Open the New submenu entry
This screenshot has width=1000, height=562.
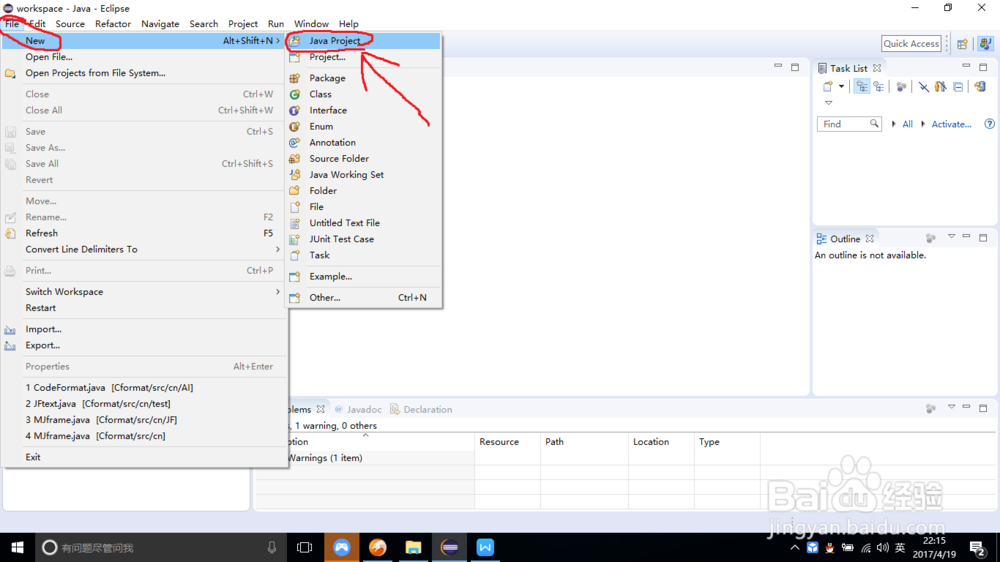click(x=143, y=41)
